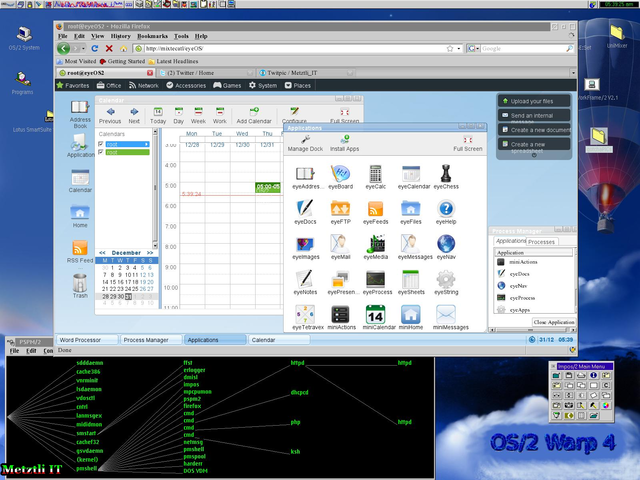Switch to the Twitter / Home tab
This screenshot has width=640, height=480.
pyautogui.click(x=207, y=73)
